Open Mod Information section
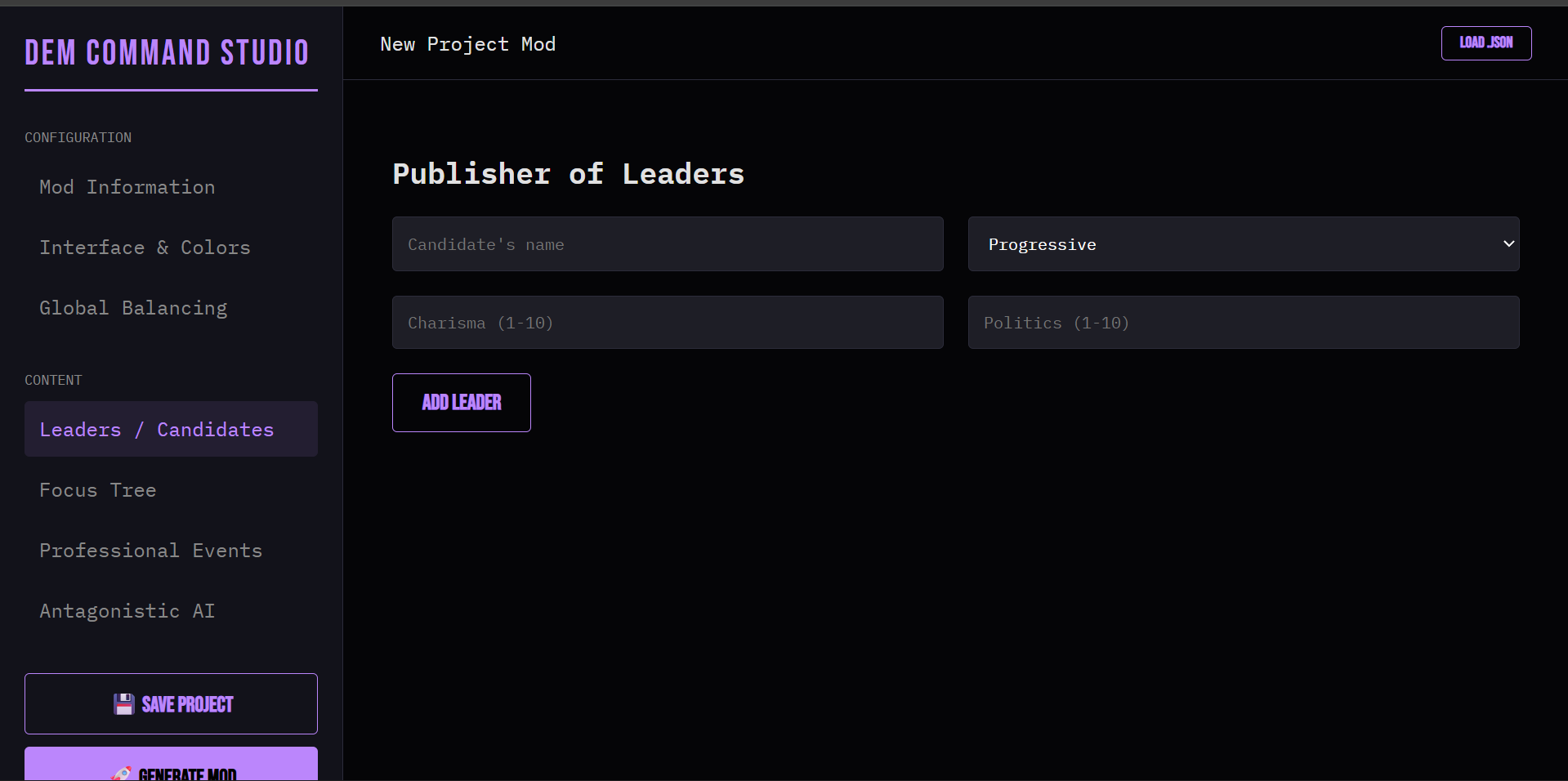 [171, 187]
